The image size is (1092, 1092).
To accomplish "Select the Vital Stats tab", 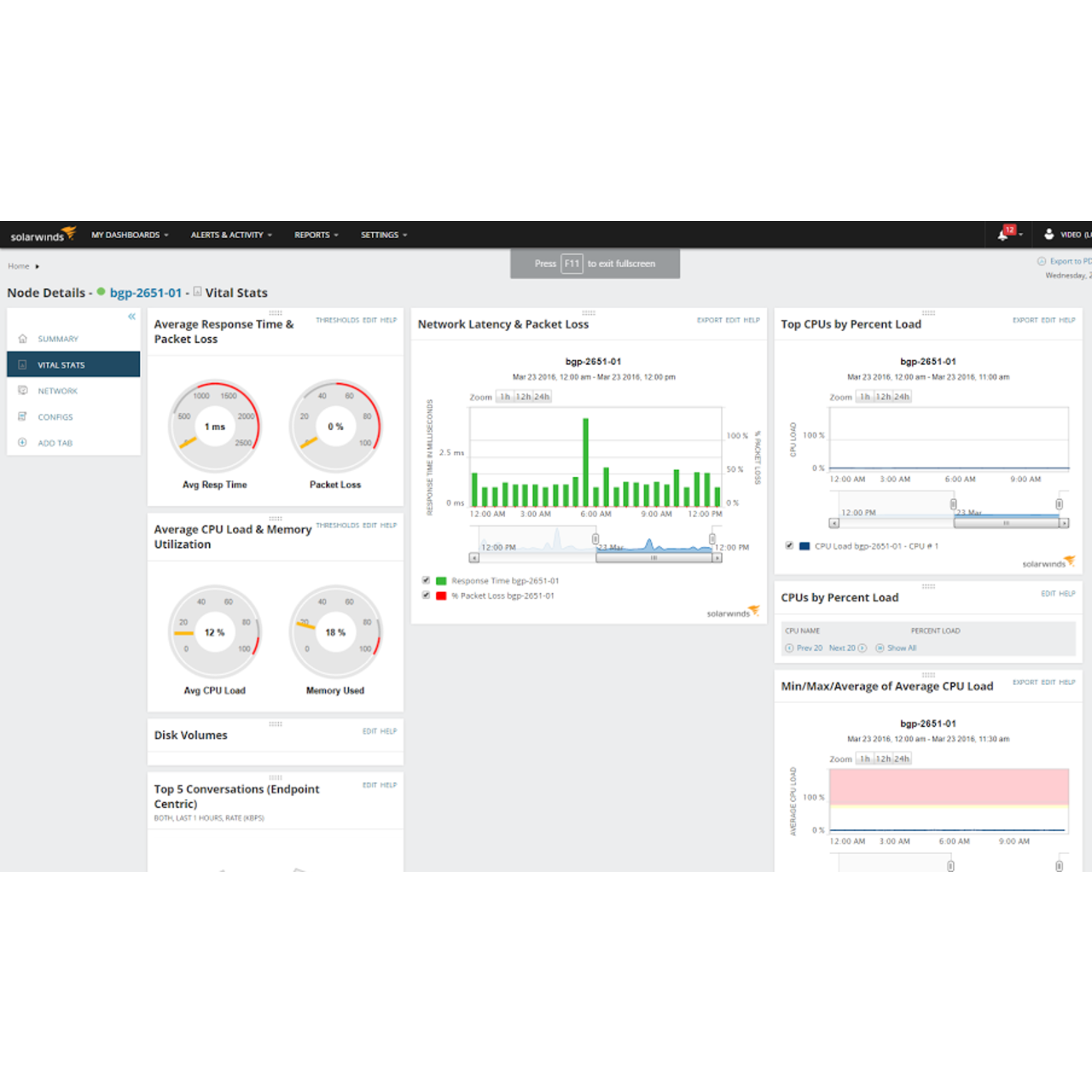I will pyautogui.click(x=61, y=365).
